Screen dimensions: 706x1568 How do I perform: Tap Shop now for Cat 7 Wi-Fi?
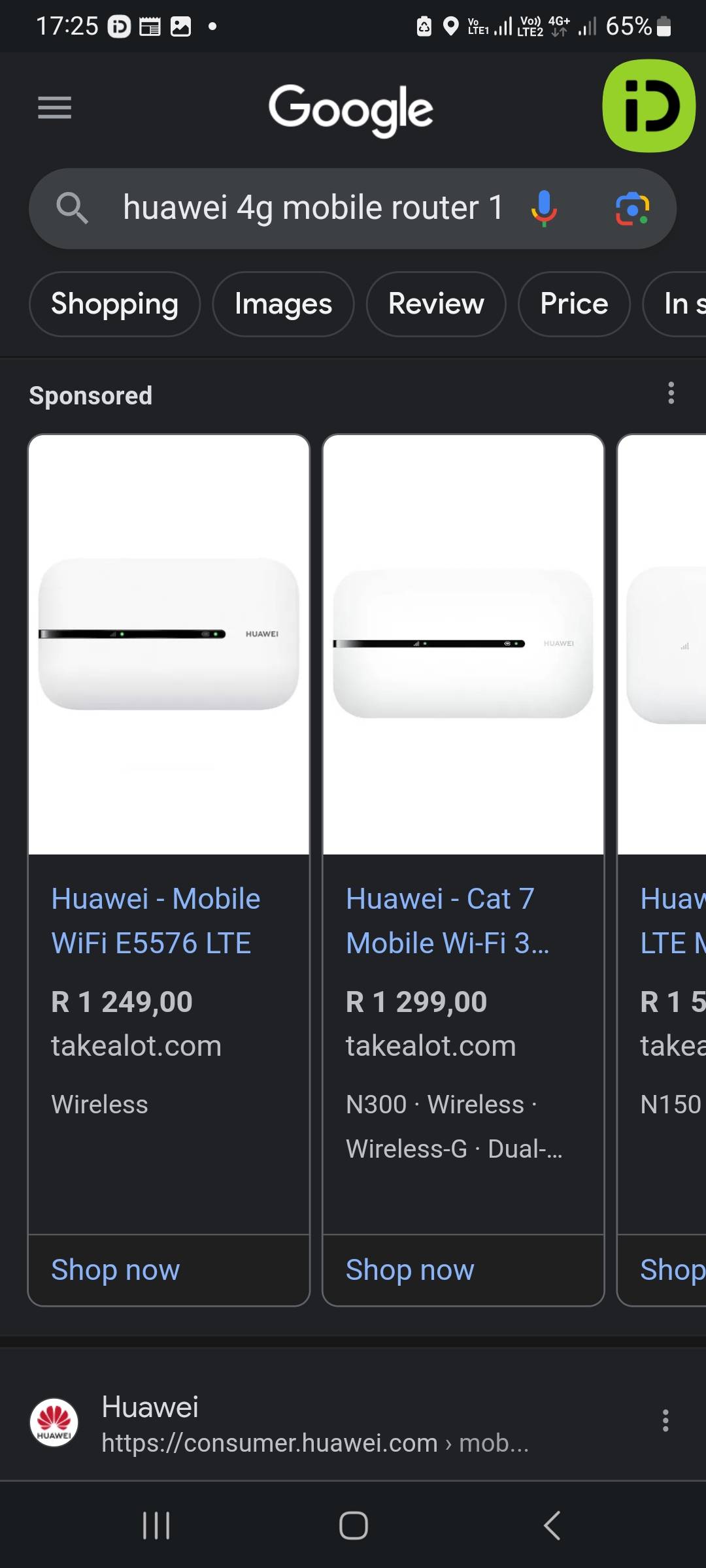coord(410,1270)
